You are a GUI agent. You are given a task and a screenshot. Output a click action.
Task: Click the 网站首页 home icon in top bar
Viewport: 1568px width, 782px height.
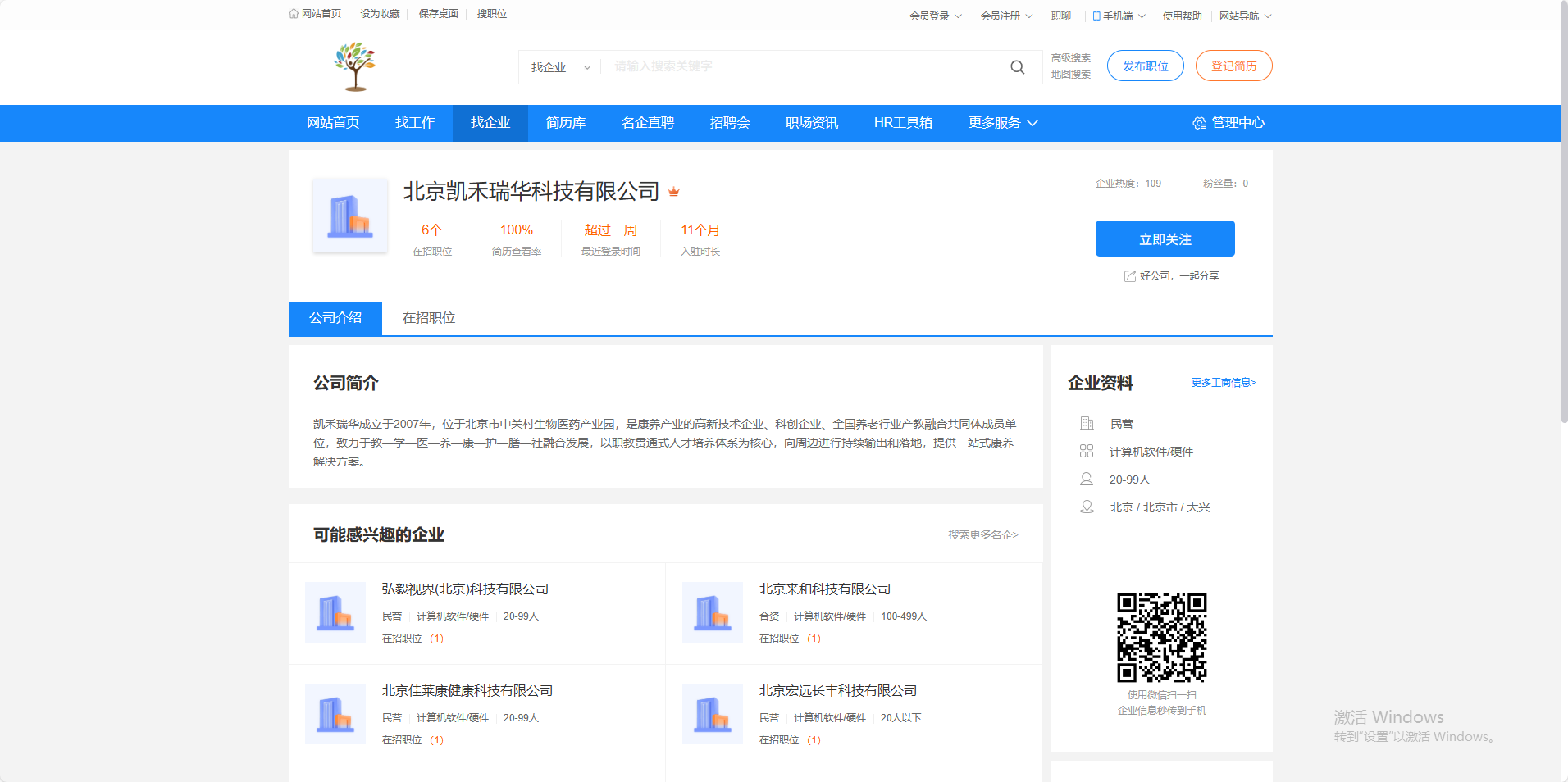click(x=294, y=13)
